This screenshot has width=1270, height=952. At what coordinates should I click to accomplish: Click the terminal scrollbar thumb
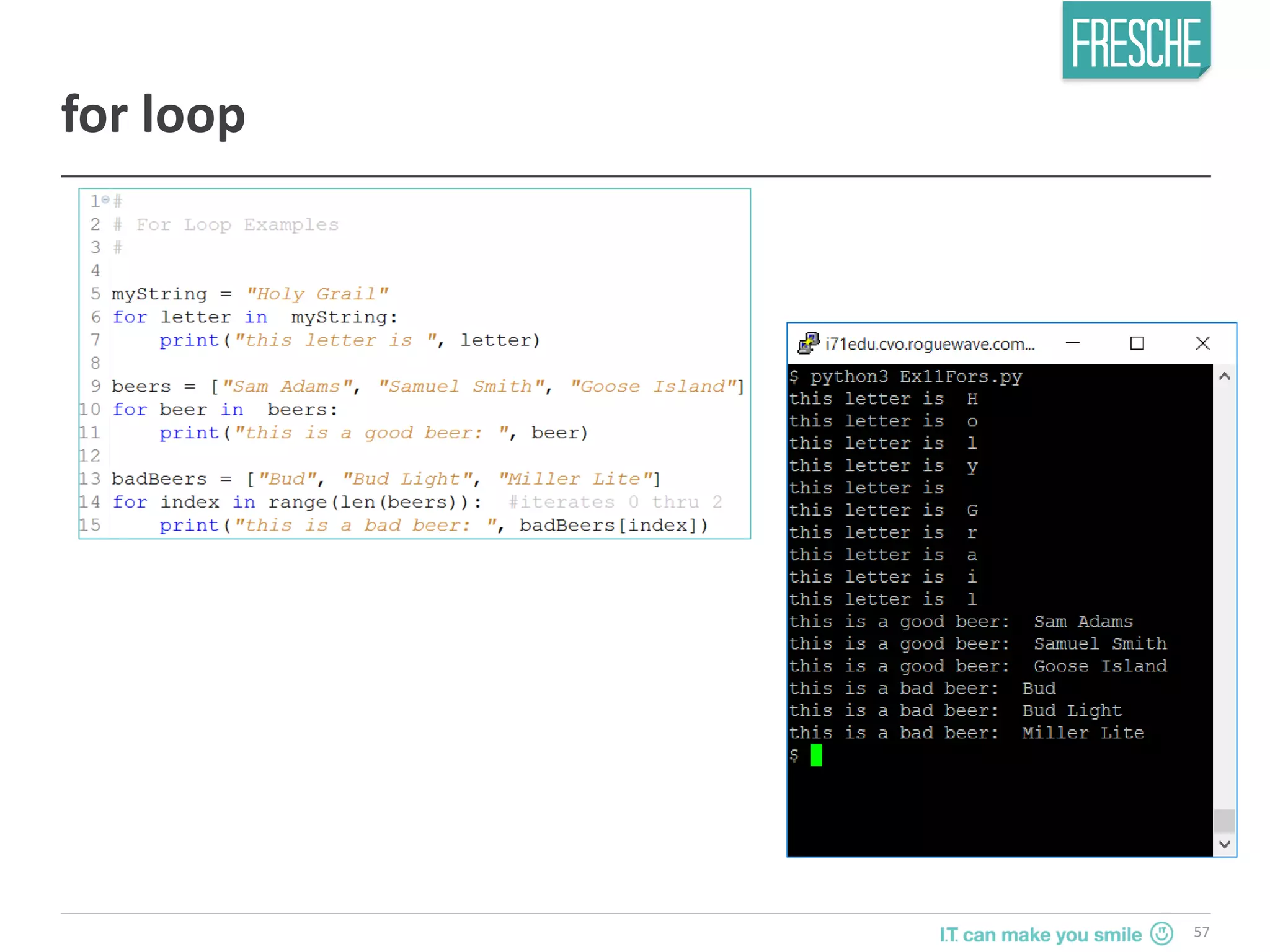pyautogui.click(x=1224, y=821)
